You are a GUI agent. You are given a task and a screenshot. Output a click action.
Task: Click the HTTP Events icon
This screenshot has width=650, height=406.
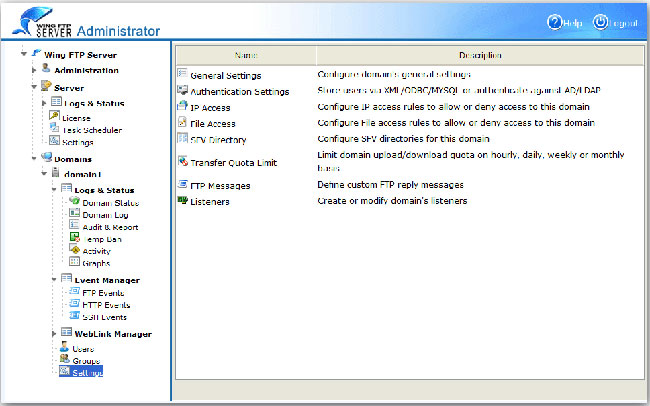pos(75,303)
